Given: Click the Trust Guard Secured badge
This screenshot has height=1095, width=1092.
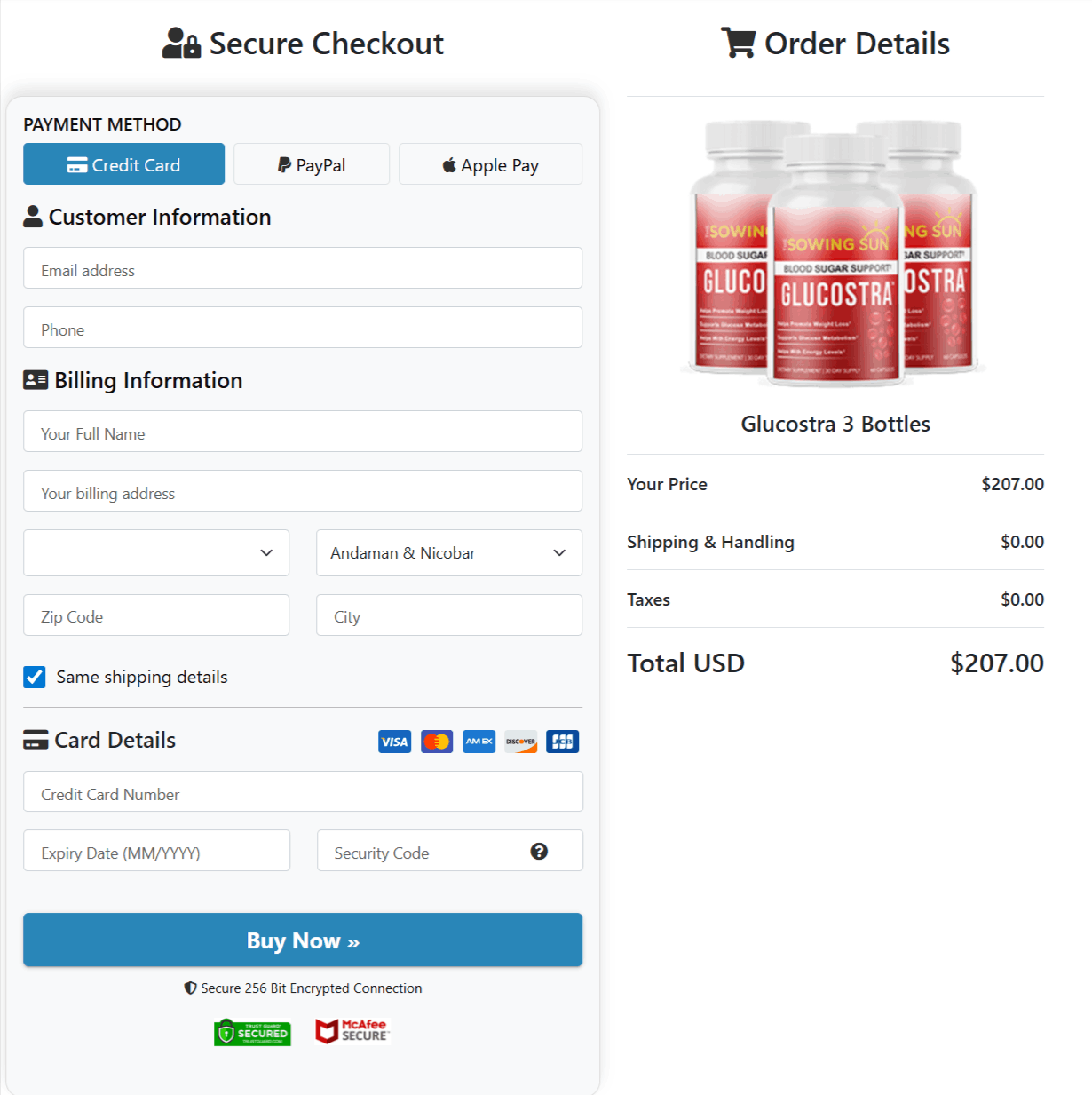Looking at the screenshot, I should tap(252, 1032).
